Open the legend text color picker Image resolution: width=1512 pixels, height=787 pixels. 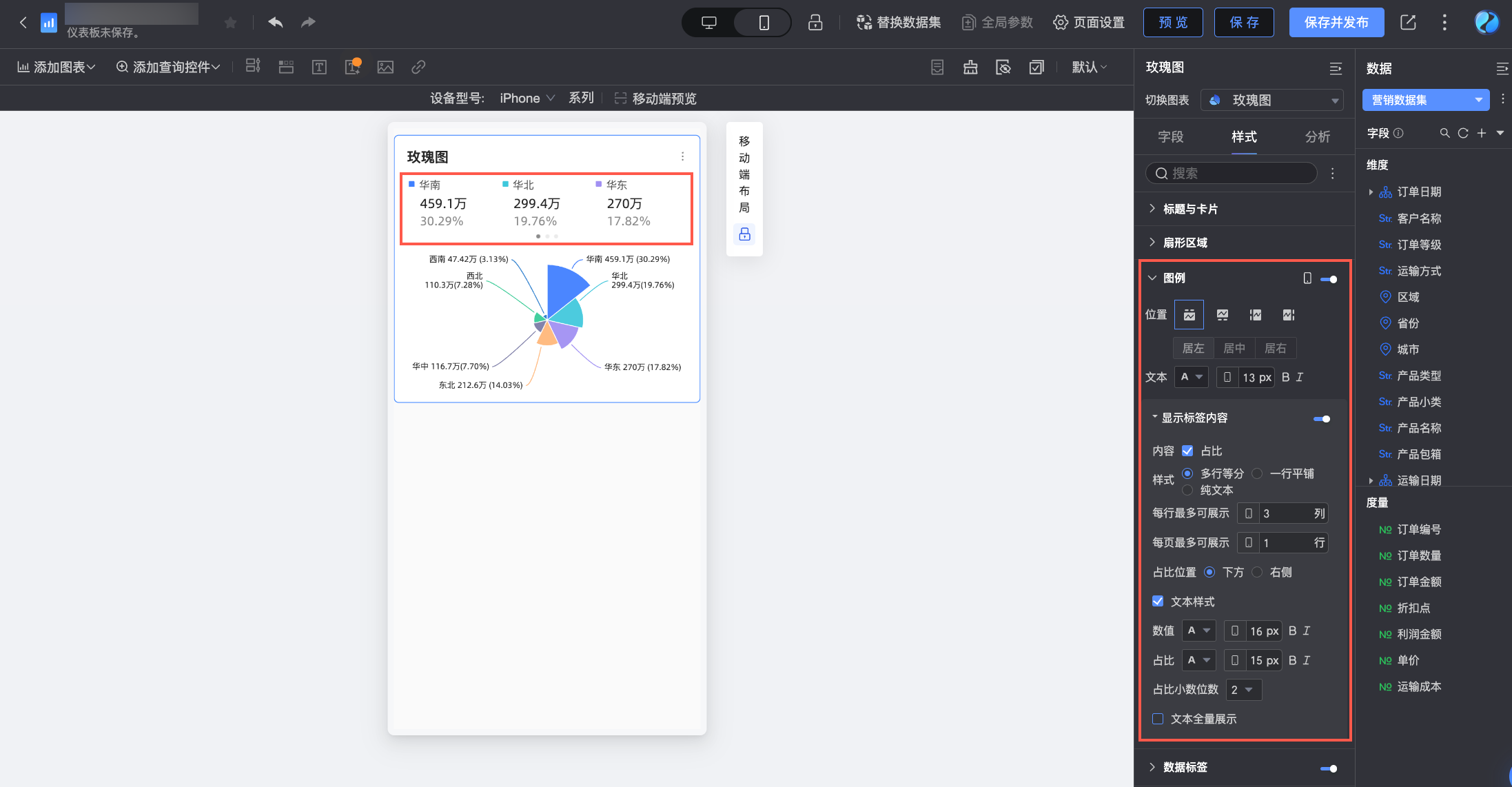pyautogui.click(x=1191, y=377)
